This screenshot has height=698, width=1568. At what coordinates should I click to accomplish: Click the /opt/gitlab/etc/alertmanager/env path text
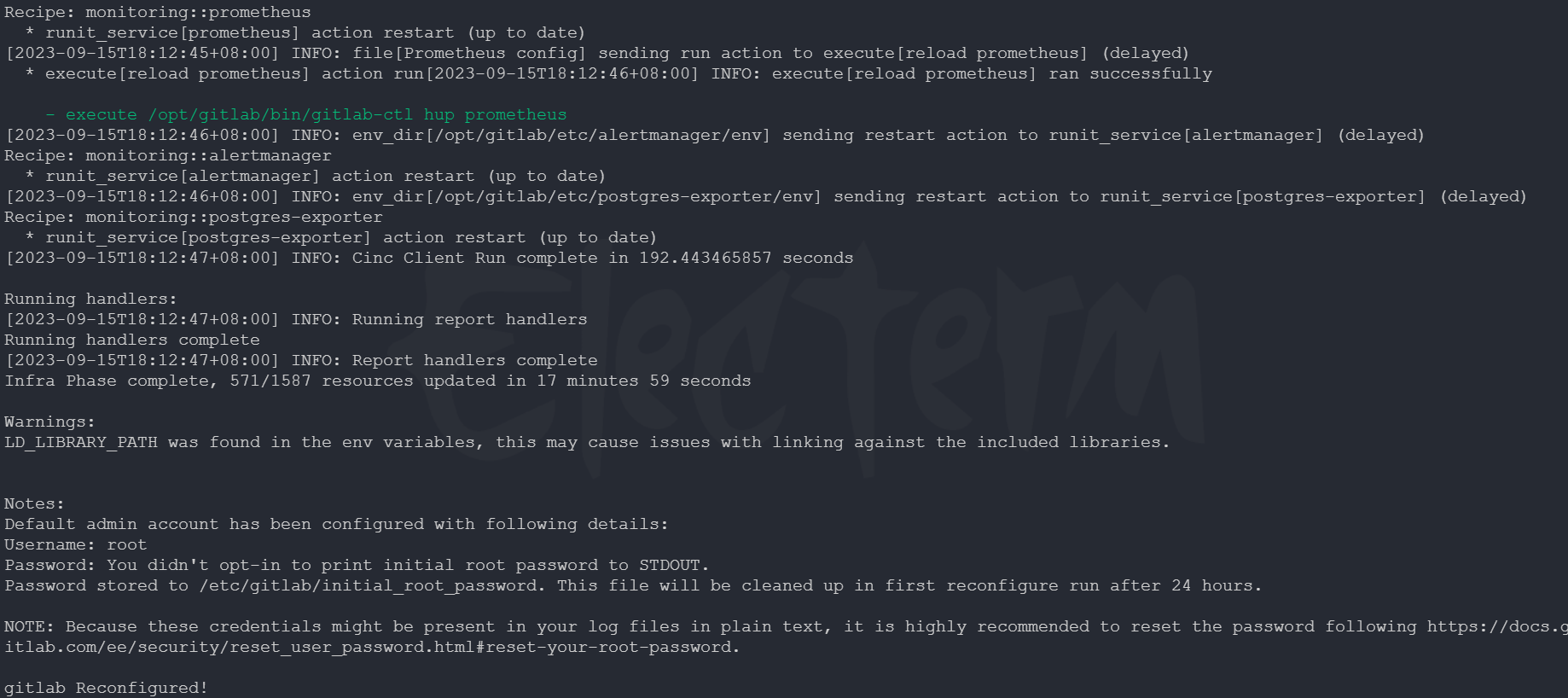click(x=597, y=135)
